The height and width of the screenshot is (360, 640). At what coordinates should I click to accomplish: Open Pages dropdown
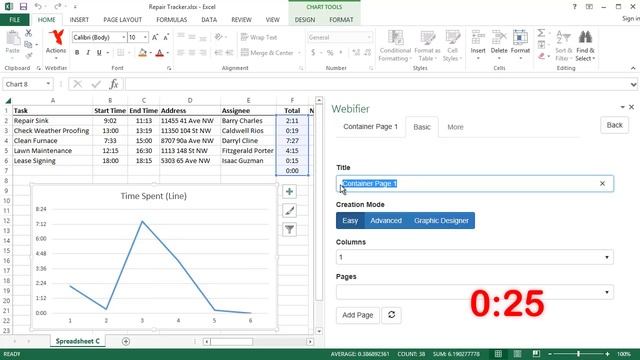[x=475, y=292]
